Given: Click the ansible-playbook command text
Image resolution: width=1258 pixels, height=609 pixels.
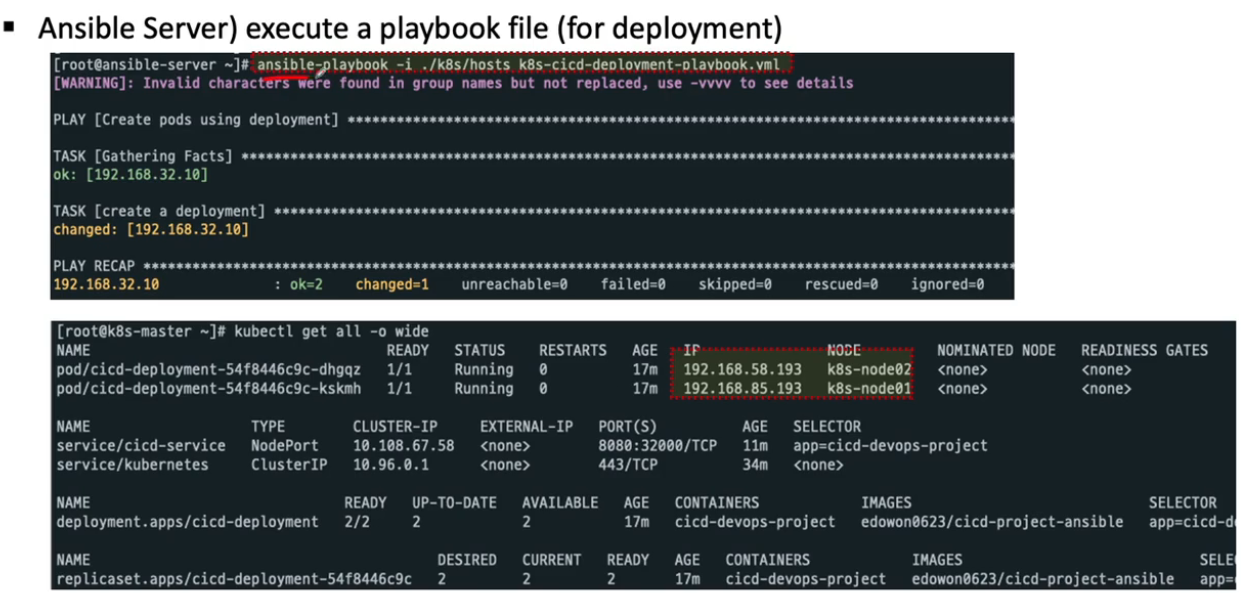Looking at the screenshot, I should click(519, 64).
